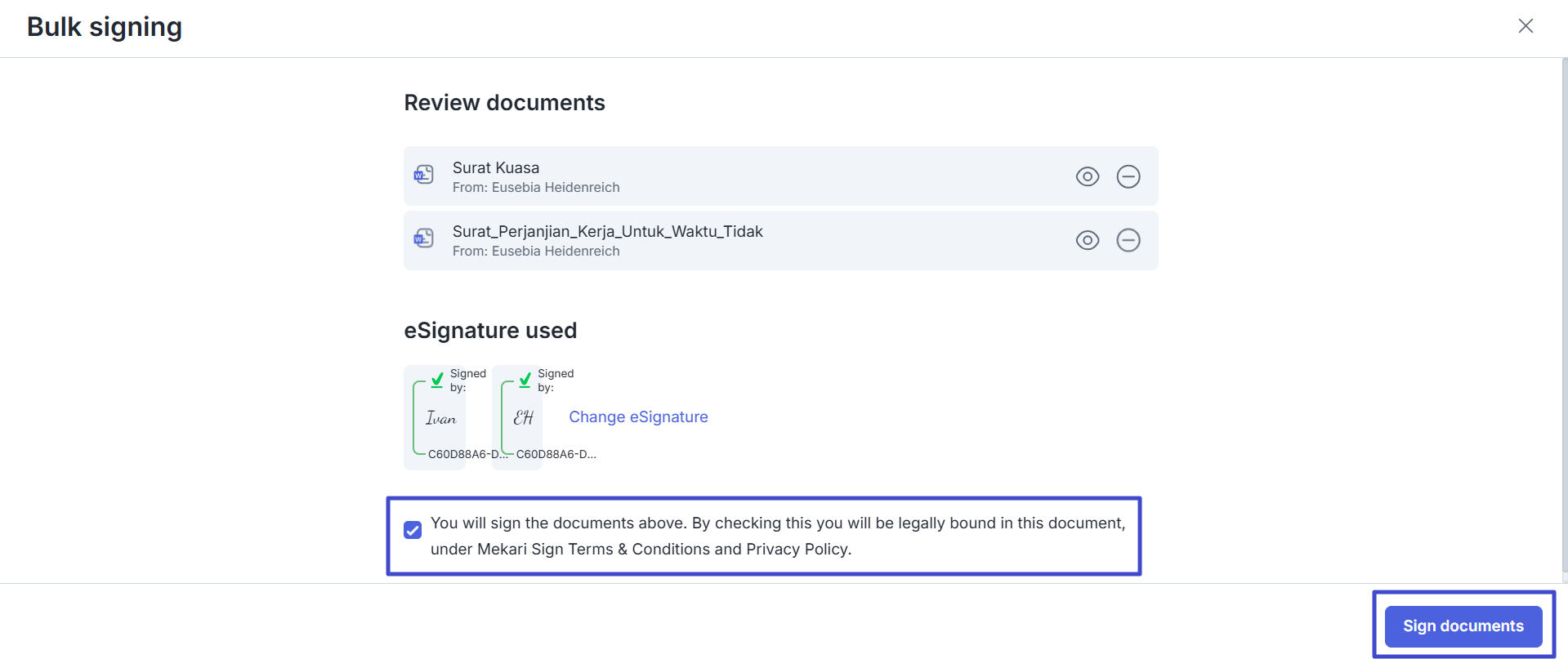Remove Surat_Perjanjian_Kerja document from the list
Screen dimensions: 1568x659
tap(1128, 240)
